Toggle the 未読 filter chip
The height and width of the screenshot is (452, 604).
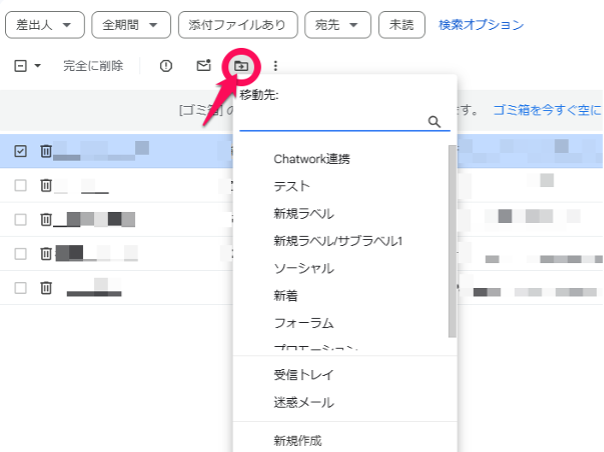click(402, 25)
